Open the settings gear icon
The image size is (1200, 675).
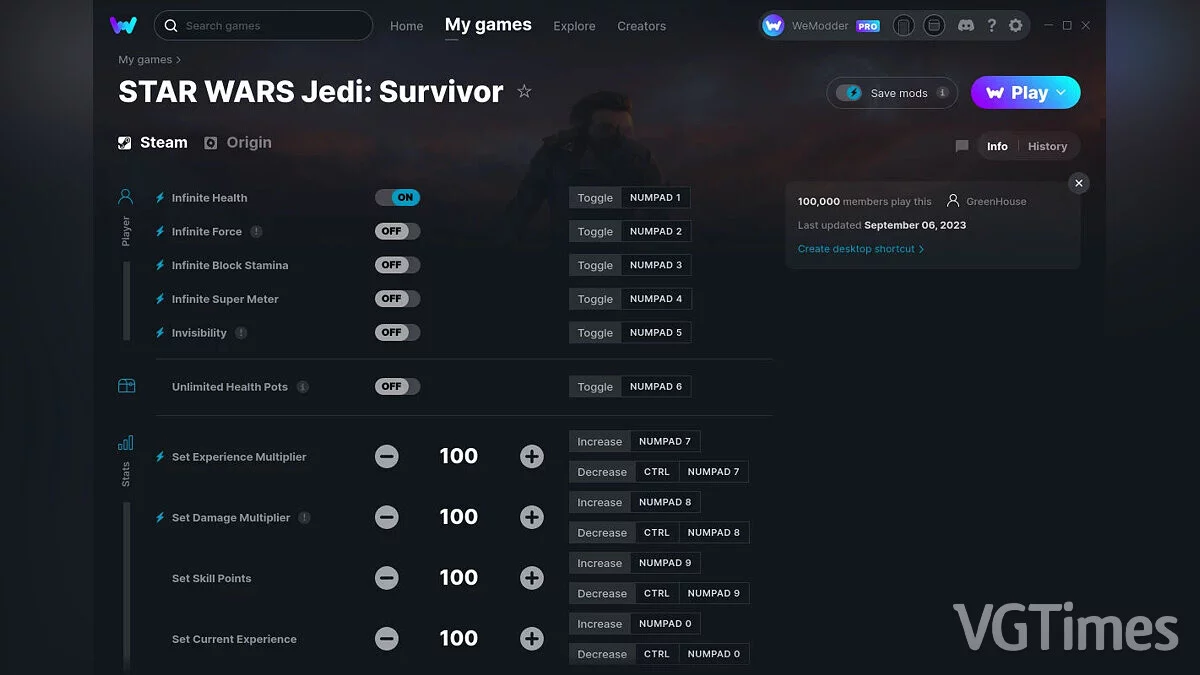1017,25
